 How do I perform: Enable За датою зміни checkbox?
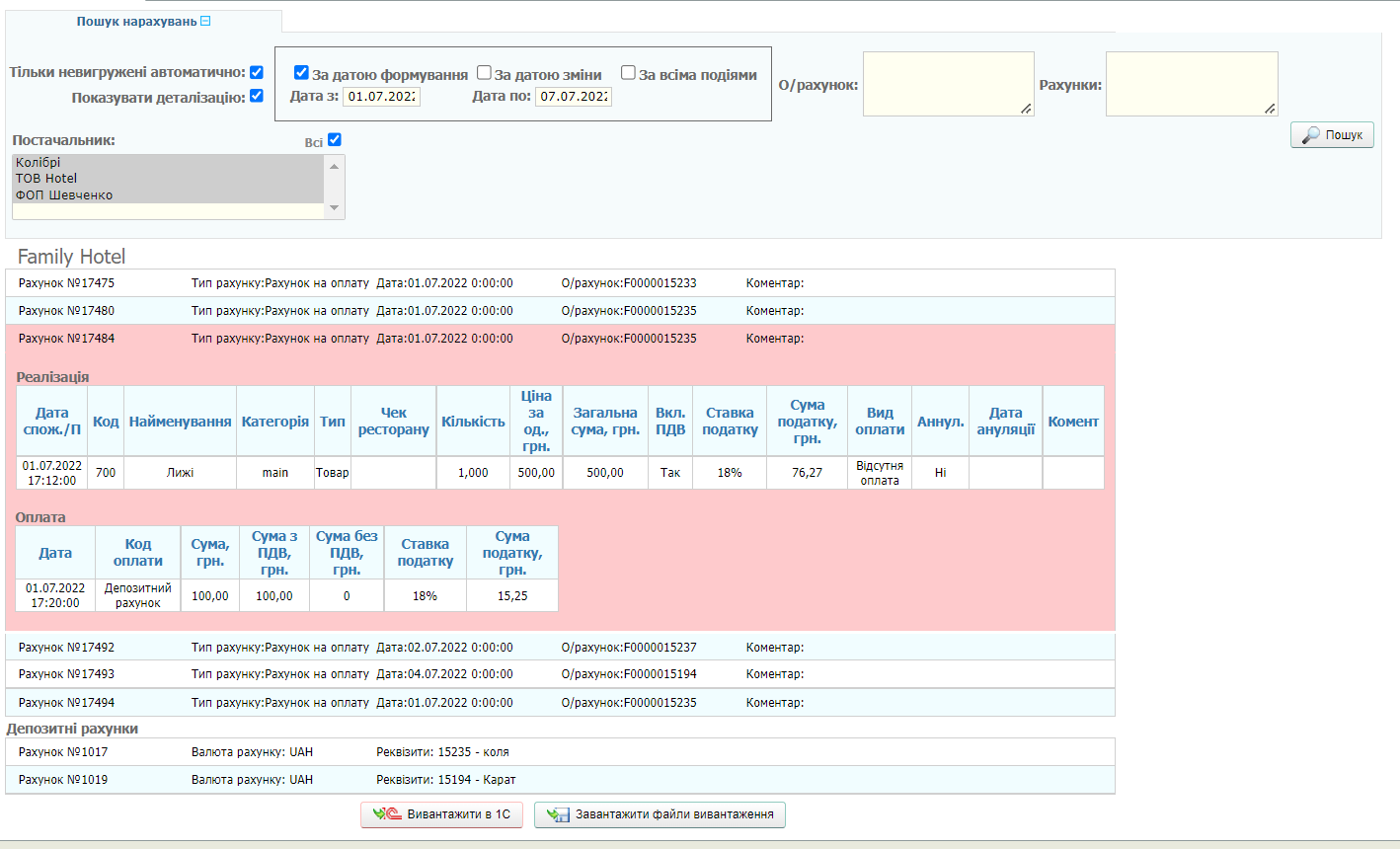pyautogui.click(x=484, y=72)
